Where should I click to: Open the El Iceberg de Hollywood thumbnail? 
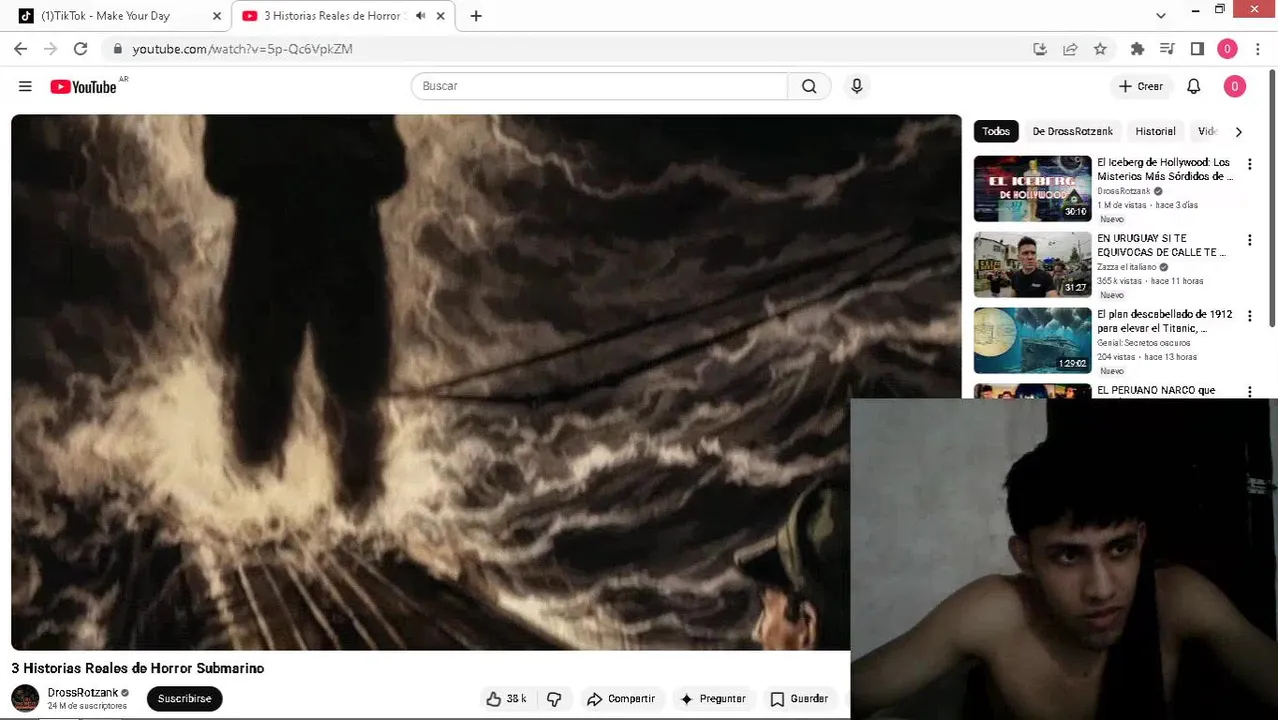1033,188
